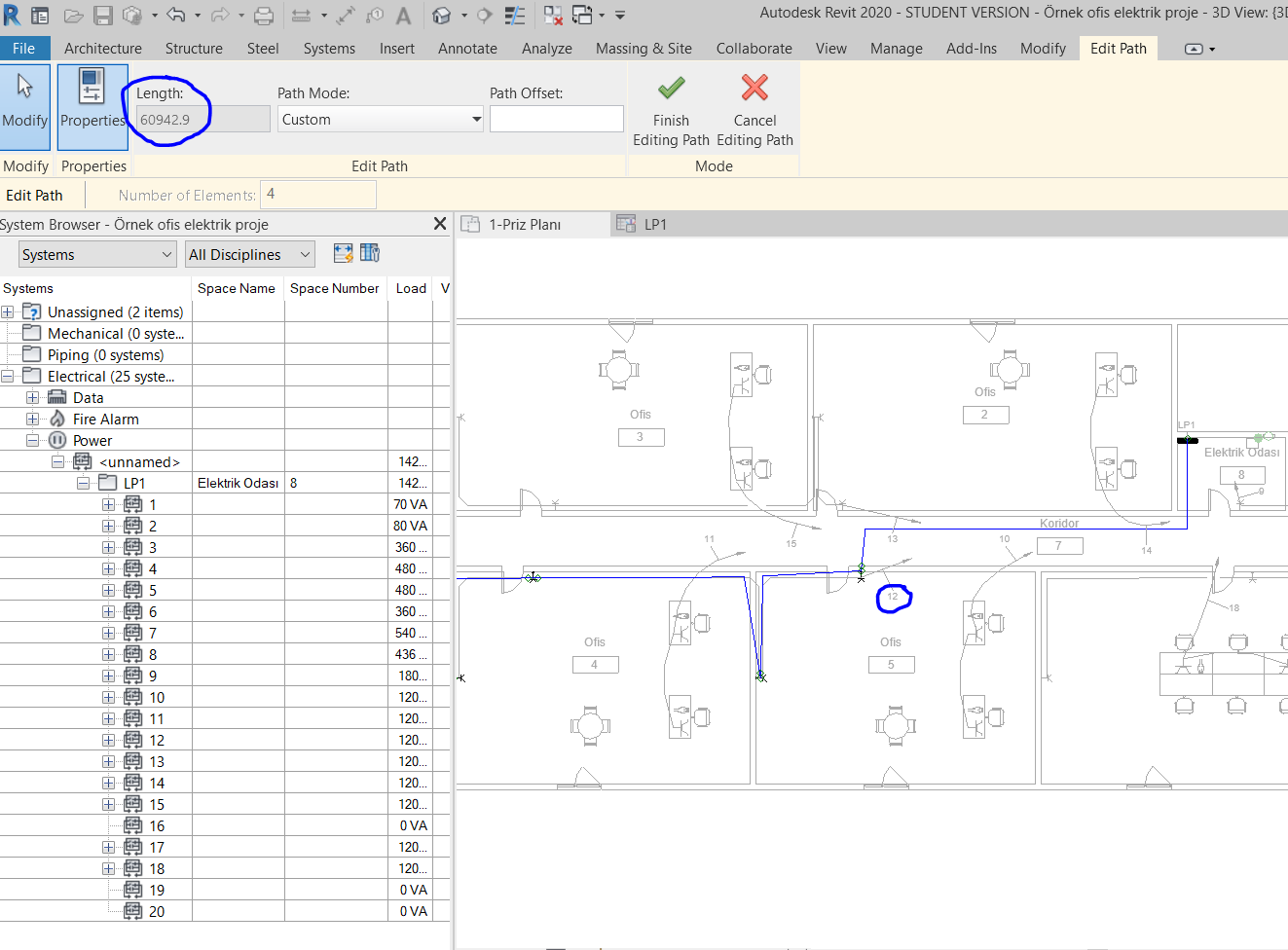
Task: Open the Systems view dropdown
Action: tap(97, 254)
